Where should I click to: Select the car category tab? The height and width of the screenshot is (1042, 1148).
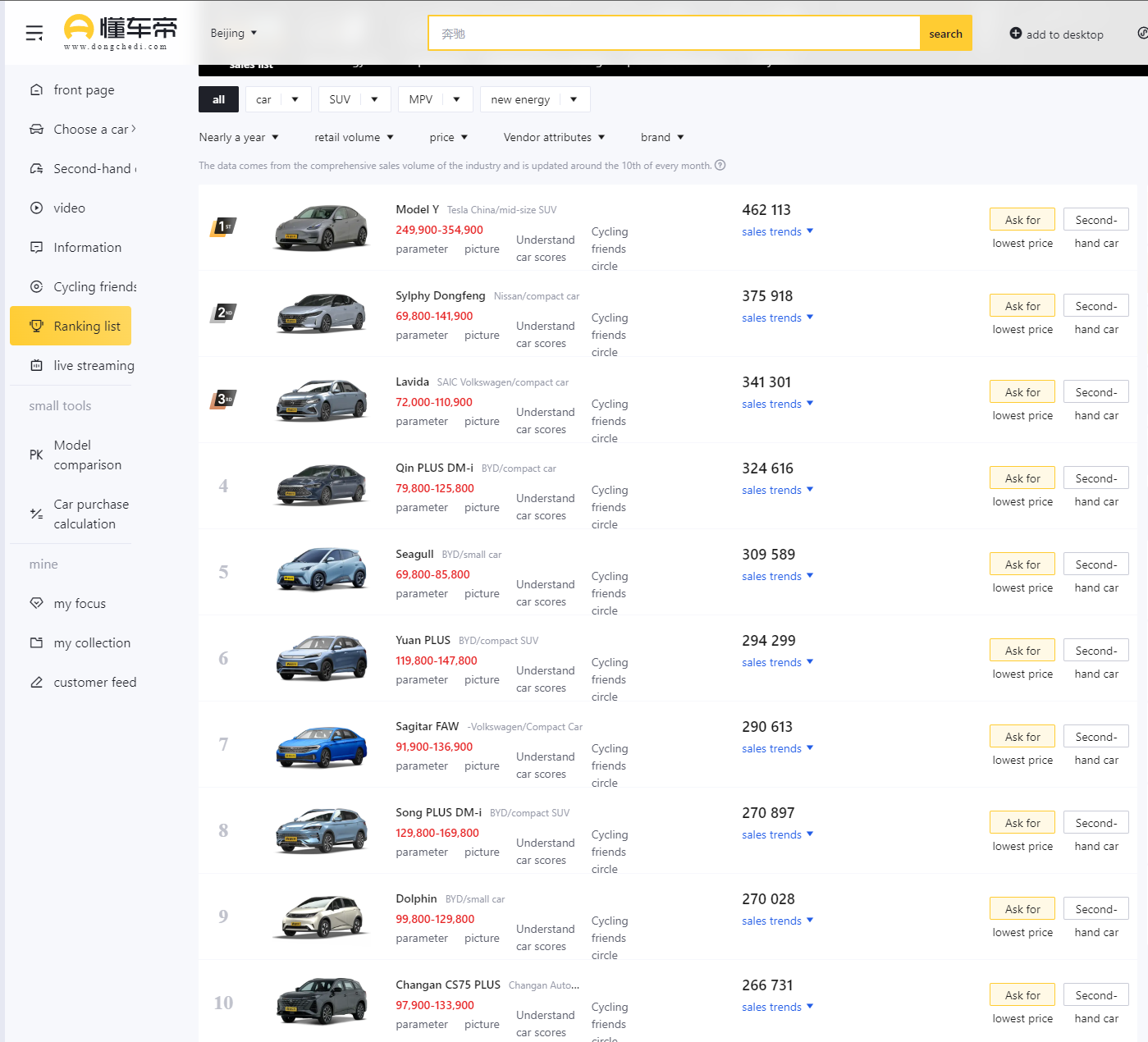tap(263, 99)
